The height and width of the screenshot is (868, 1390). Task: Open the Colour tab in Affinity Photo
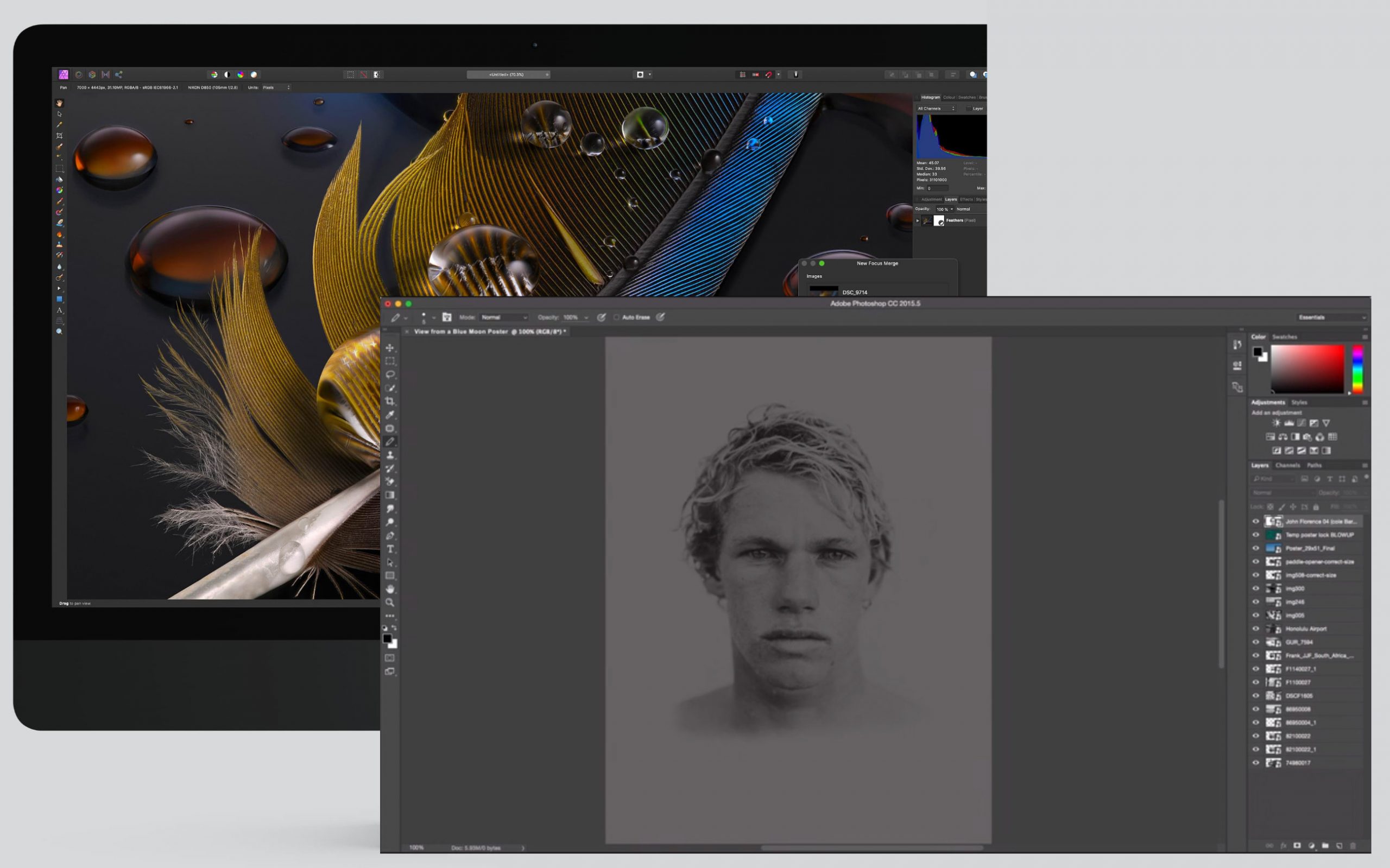click(949, 98)
